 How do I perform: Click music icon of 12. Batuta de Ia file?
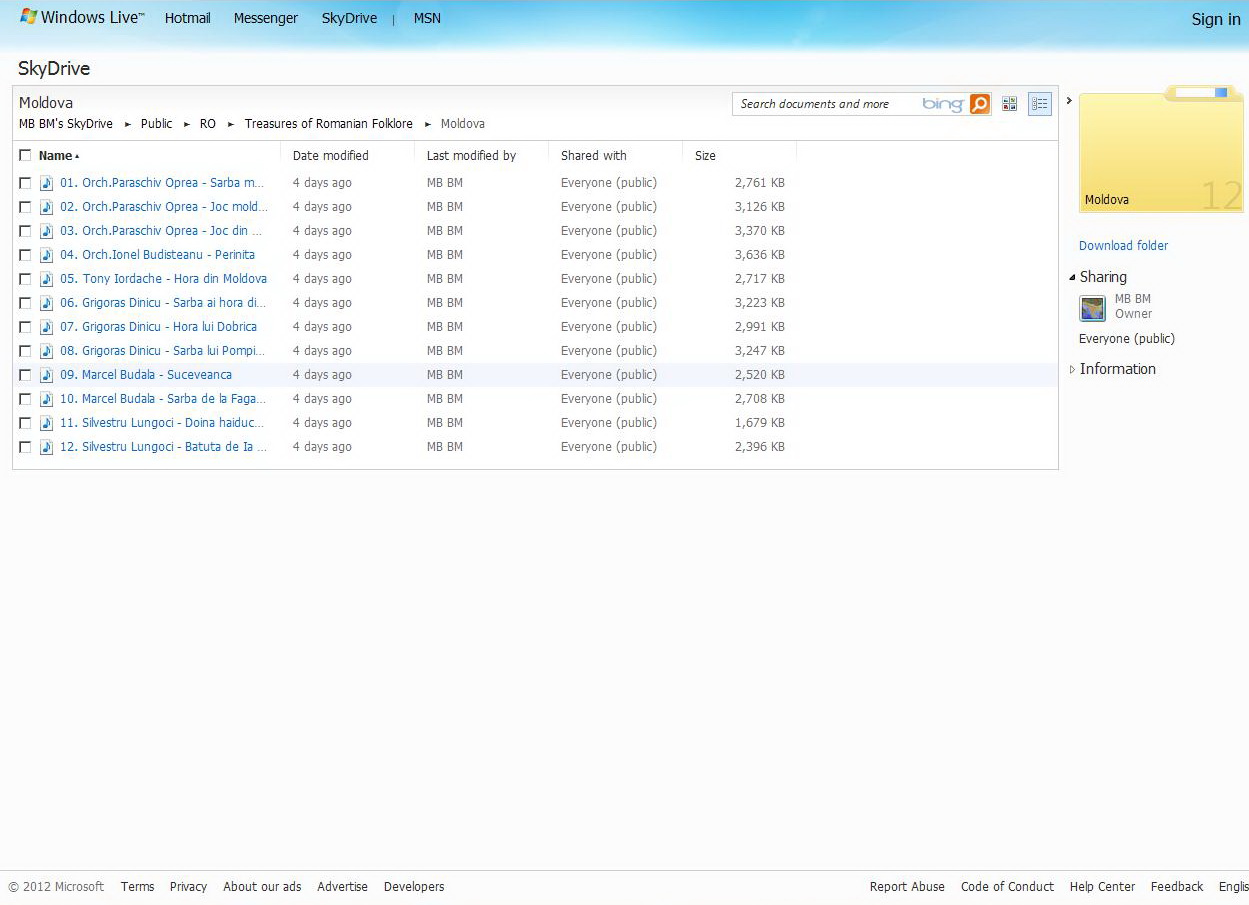[46, 447]
